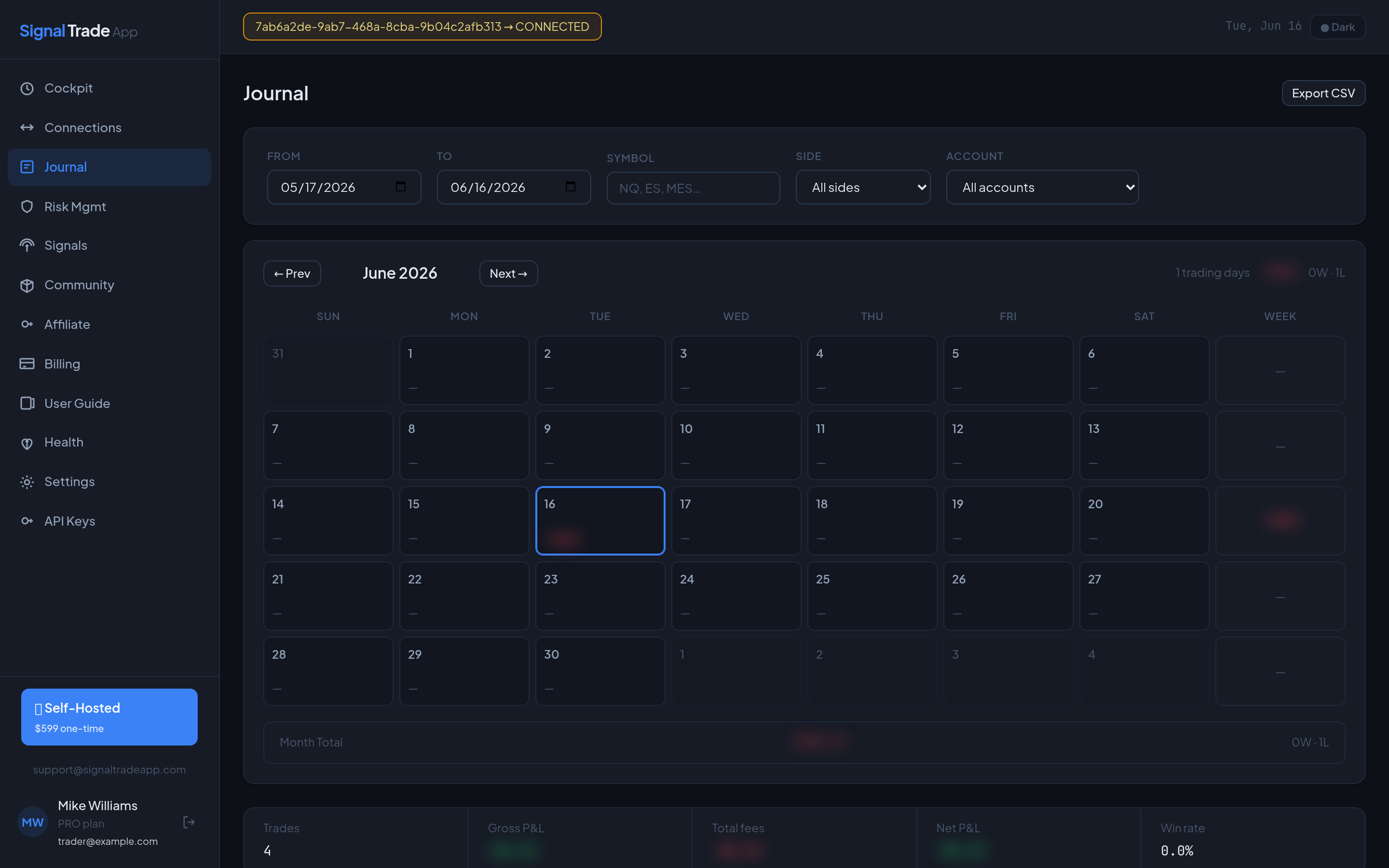Click the support@signaltradeapp.com link
The height and width of the screenshot is (868, 1389).
click(x=109, y=770)
